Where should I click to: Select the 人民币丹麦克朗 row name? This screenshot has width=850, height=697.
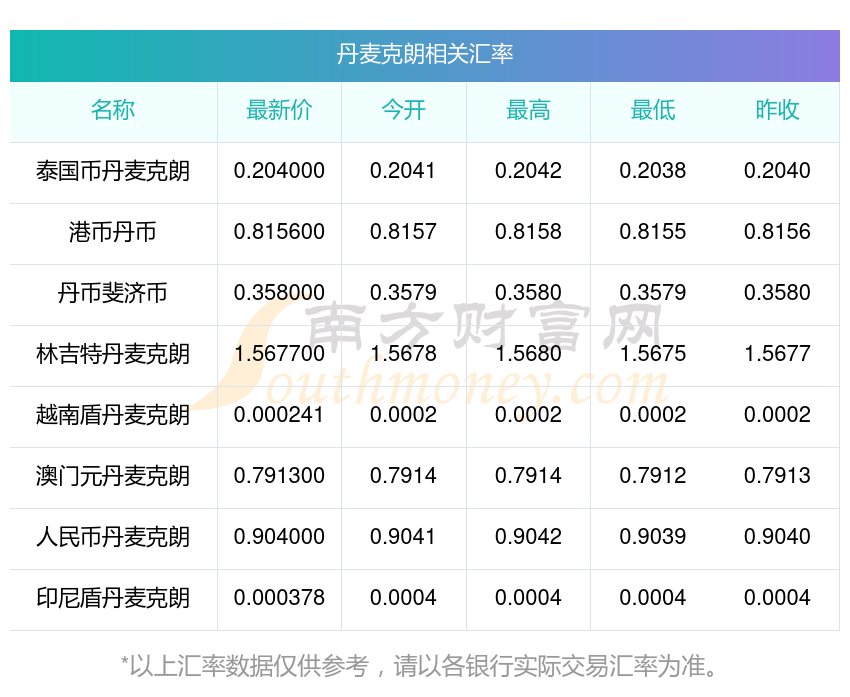point(113,538)
